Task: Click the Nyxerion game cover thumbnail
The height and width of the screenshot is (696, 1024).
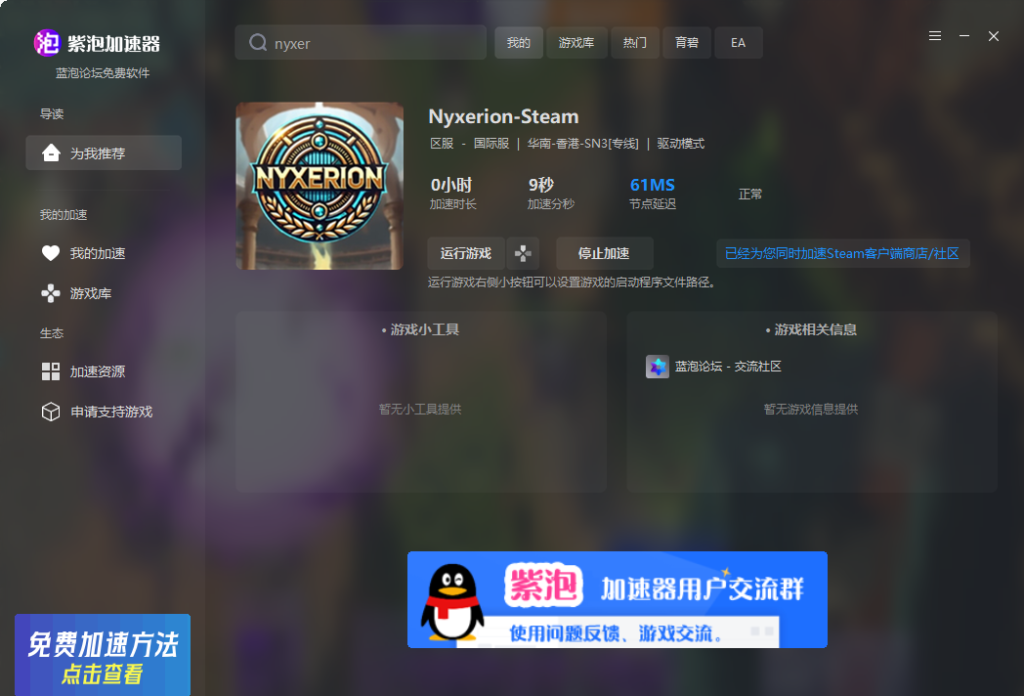Action: pos(319,185)
